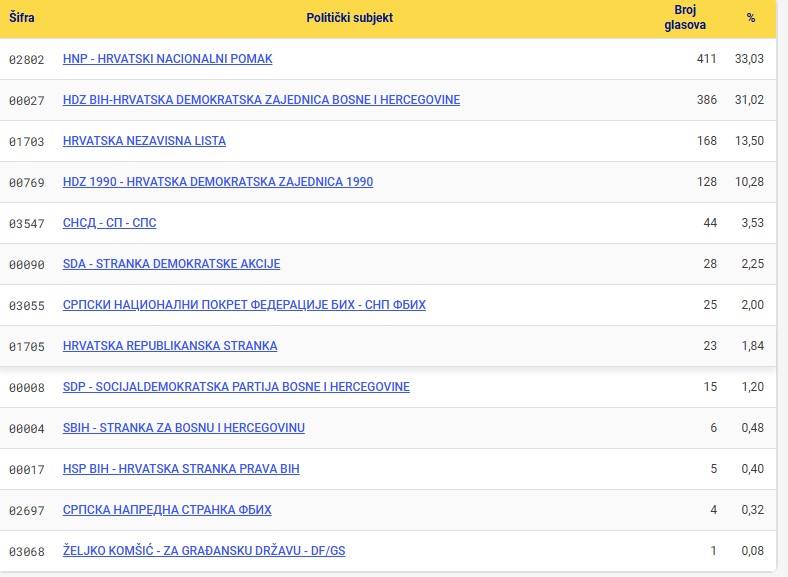Open ŽELJKO KOMŠIĆ - ZA GRAĐANSKU DRŽAVU link
This screenshot has width=788, height=577.
point(204,551)
